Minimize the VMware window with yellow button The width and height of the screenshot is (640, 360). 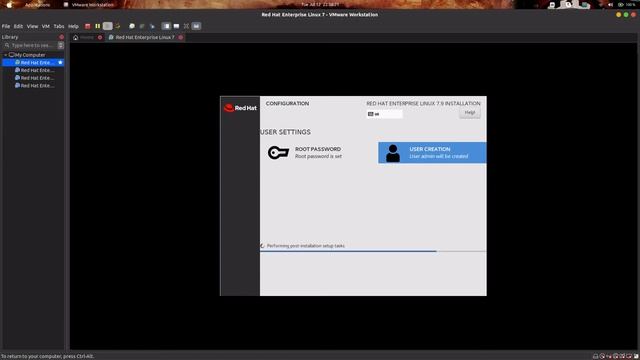pyautogui.click(x=618, y=15)
